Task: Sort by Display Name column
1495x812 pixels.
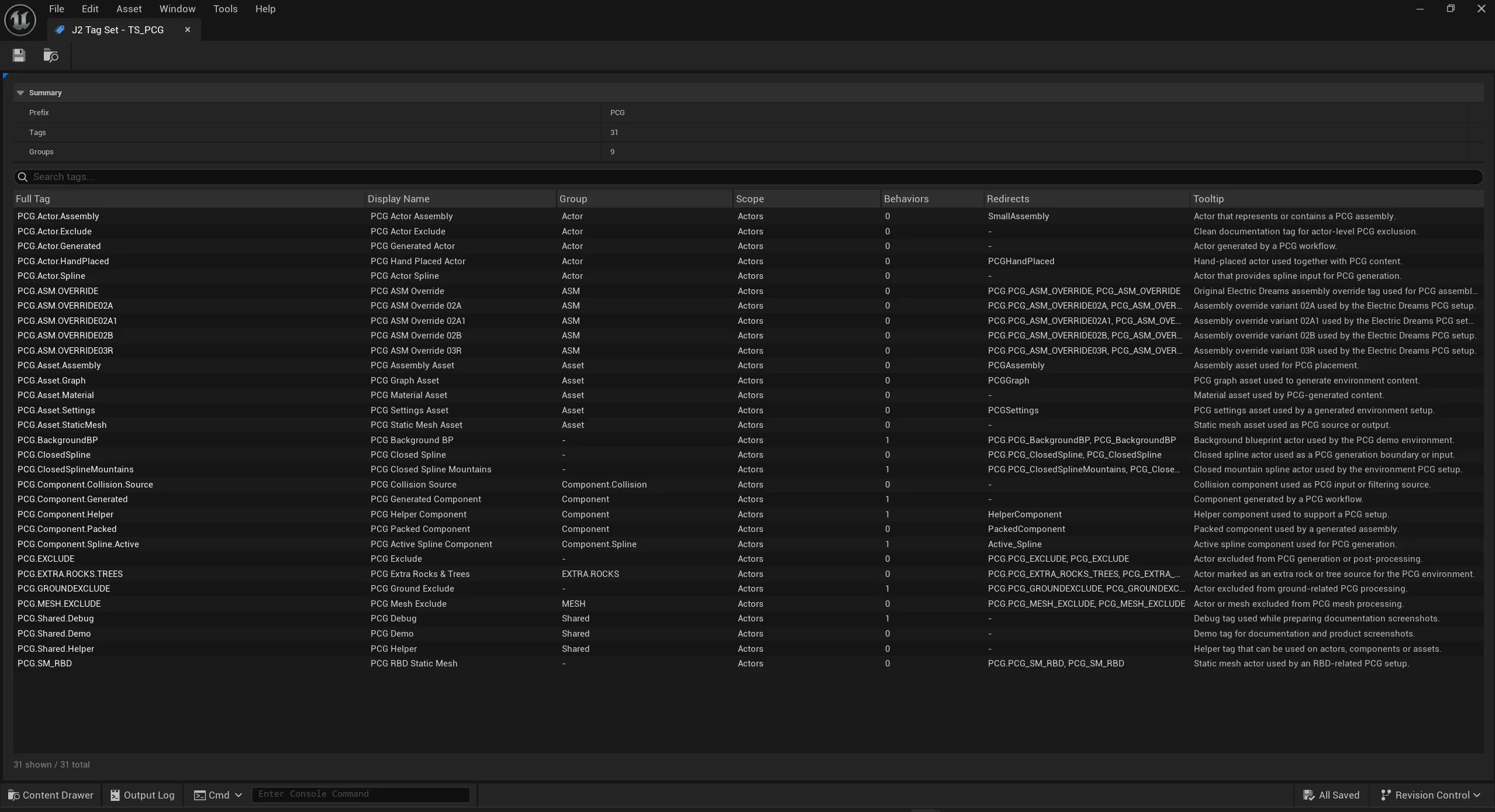Action: point(460,199)
